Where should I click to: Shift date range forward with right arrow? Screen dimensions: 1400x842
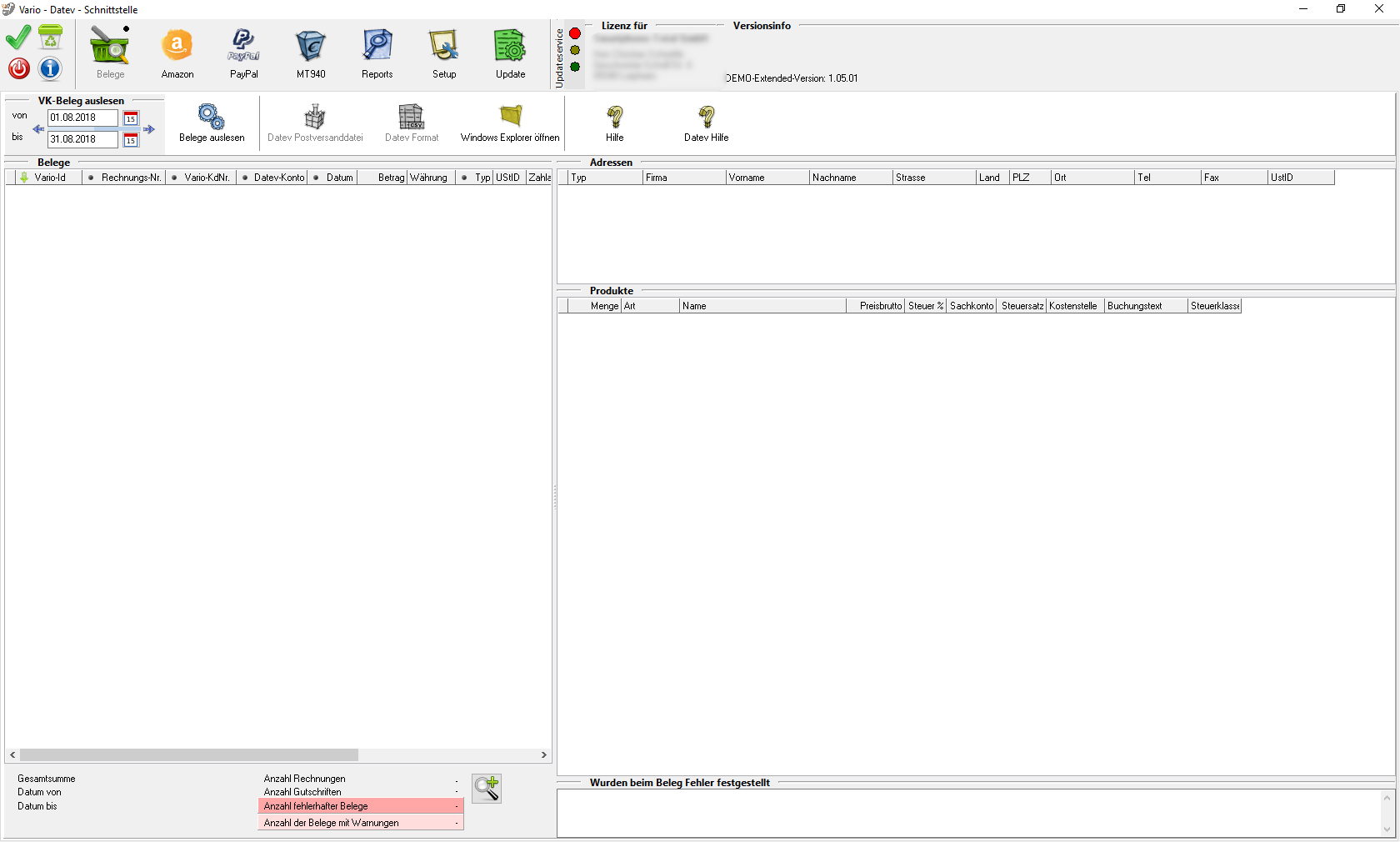[149, 129]
